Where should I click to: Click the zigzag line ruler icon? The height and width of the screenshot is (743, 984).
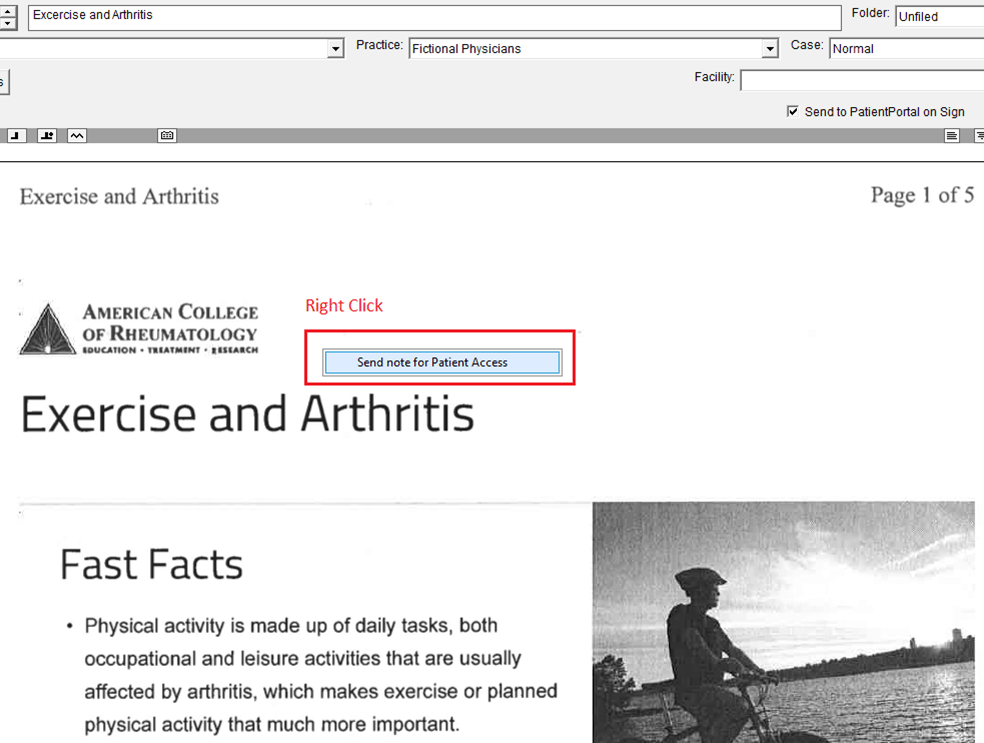77,136
